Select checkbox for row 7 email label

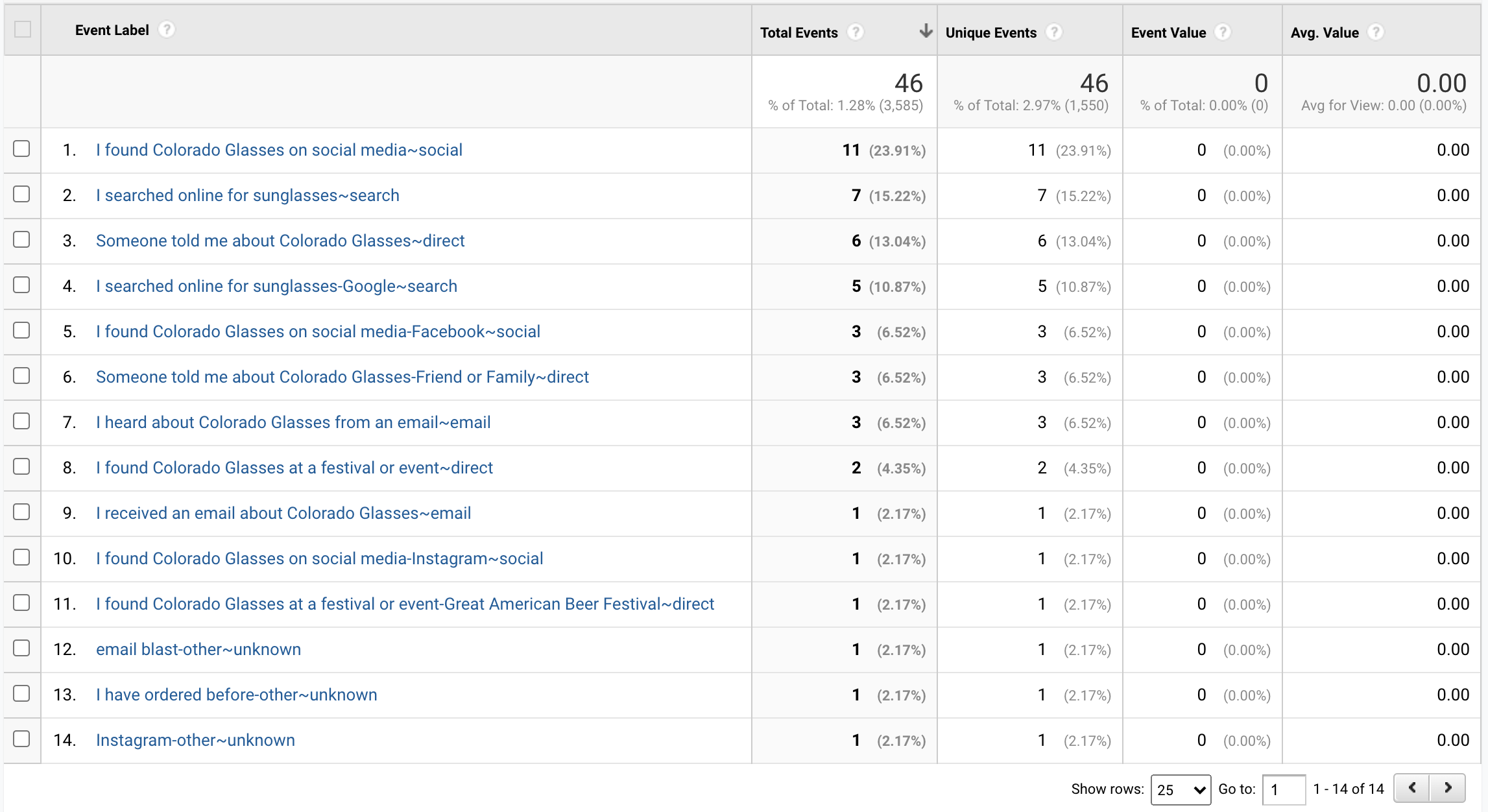coord(21,421)
